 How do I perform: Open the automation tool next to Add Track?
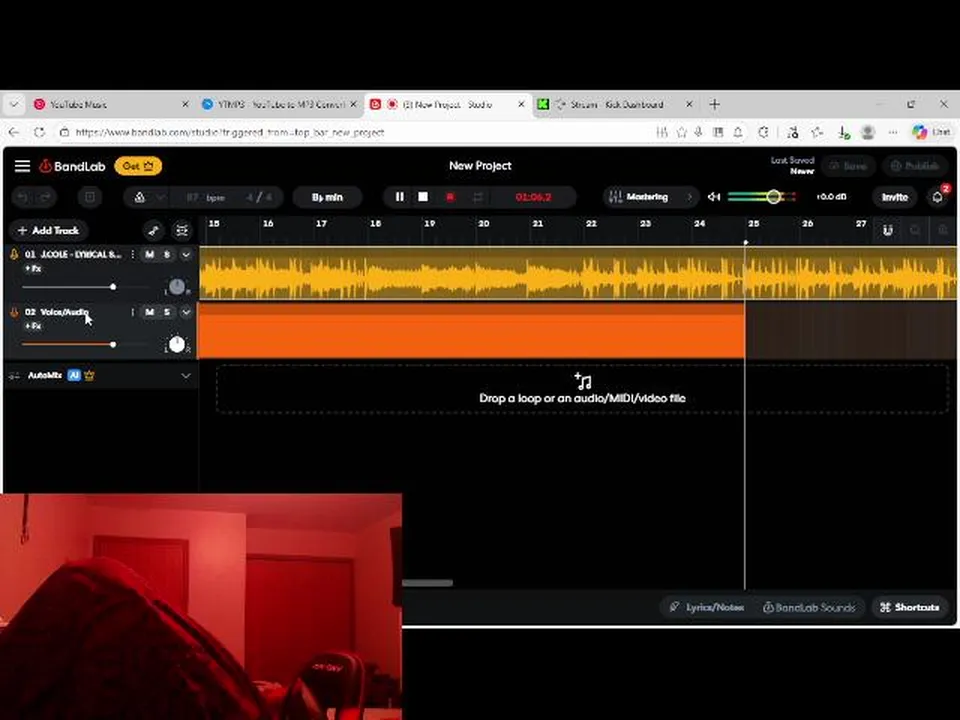(x=154, y=230)
